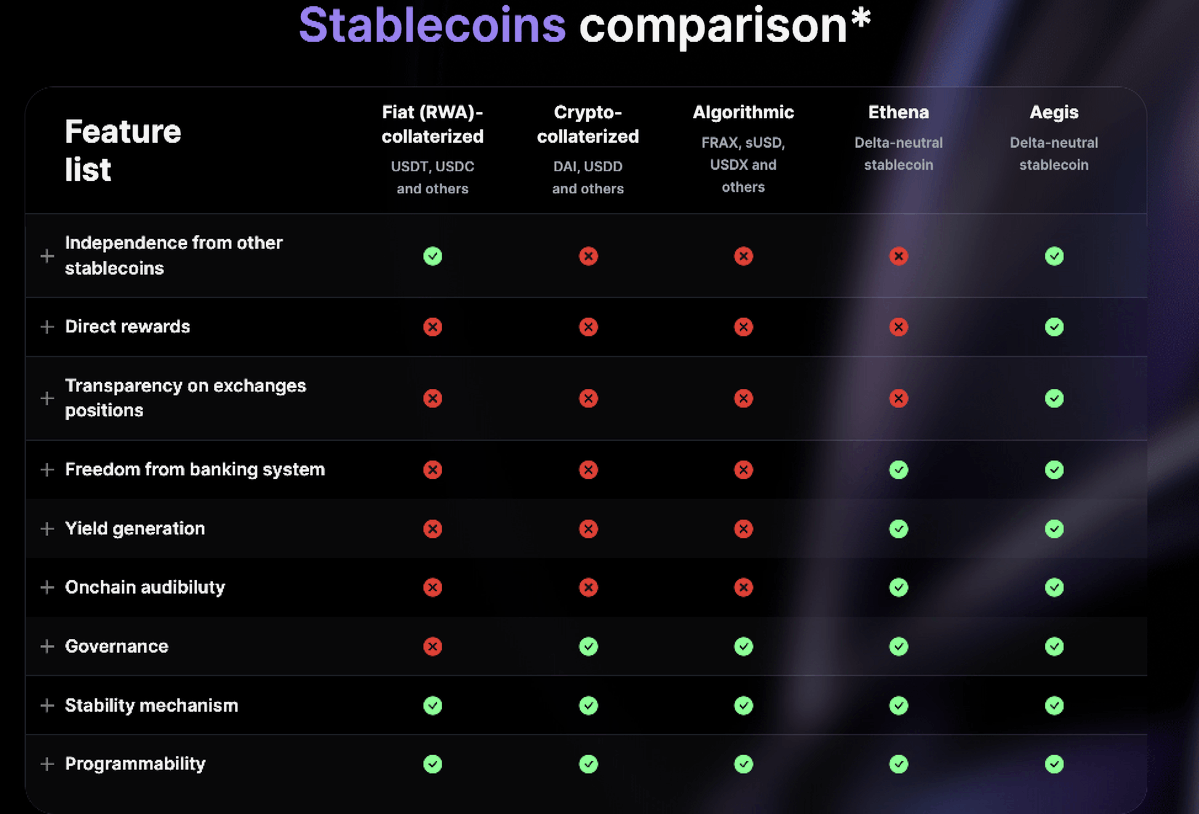This screenshot has height=814, width=1199.
Task: Click the Freedom from banking system label
Action: click(x=195, y=470)
